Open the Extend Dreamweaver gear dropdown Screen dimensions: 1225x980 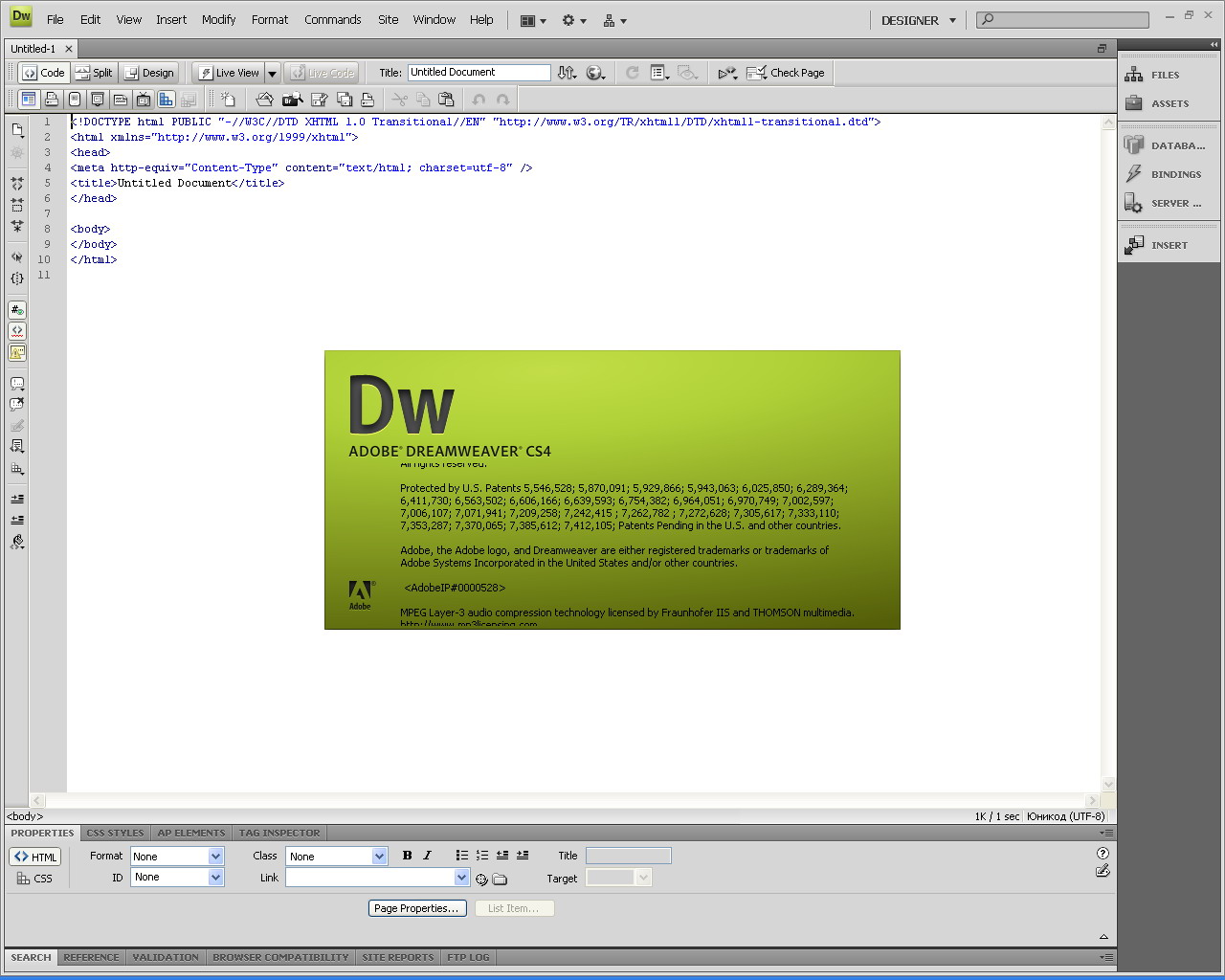[574, 20]
